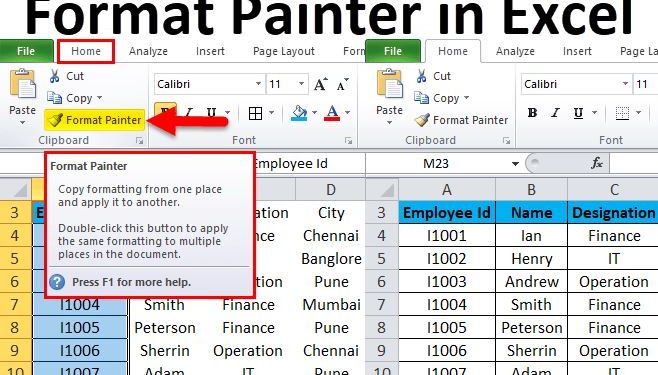The image size is (658, 375).
Task: Expand Fill Color dropdown arrow
Action: tap(314, 112)
